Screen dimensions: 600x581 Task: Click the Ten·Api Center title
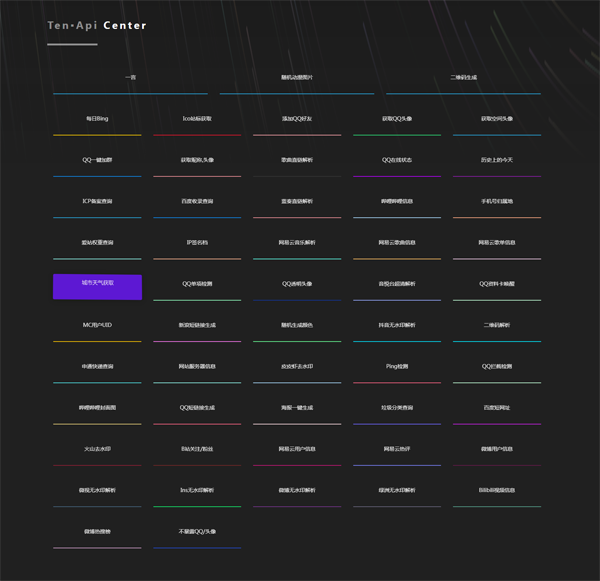click(97, 25)
